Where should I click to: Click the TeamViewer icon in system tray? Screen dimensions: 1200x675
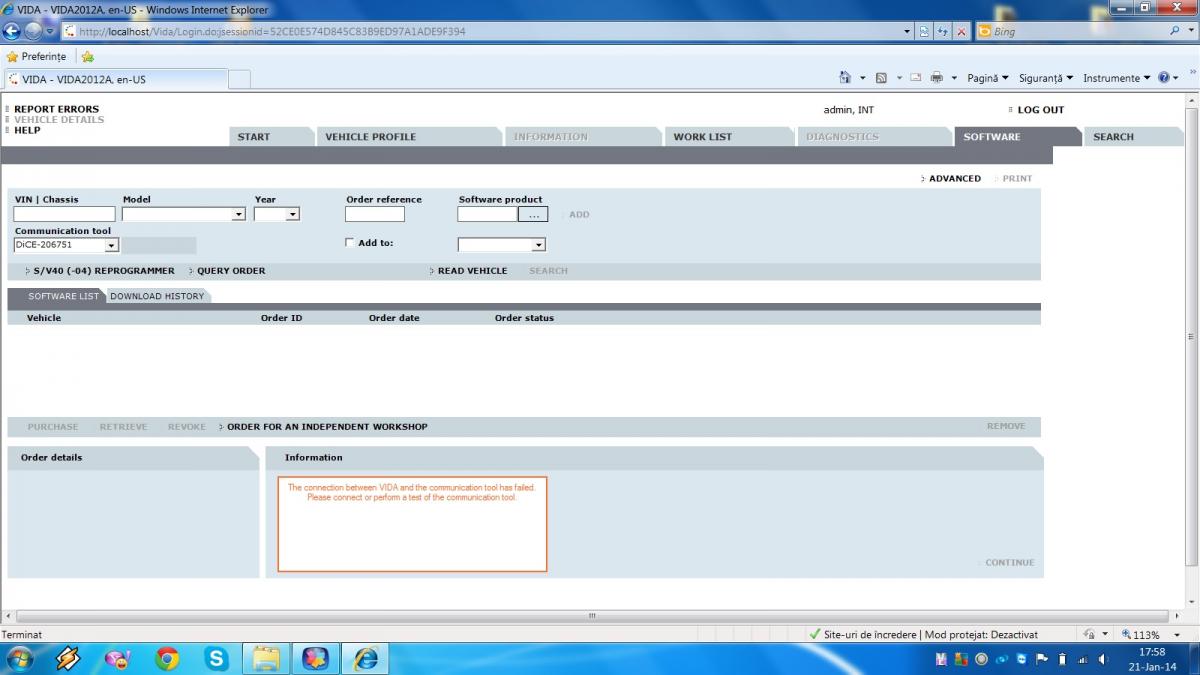(1021, 659)
